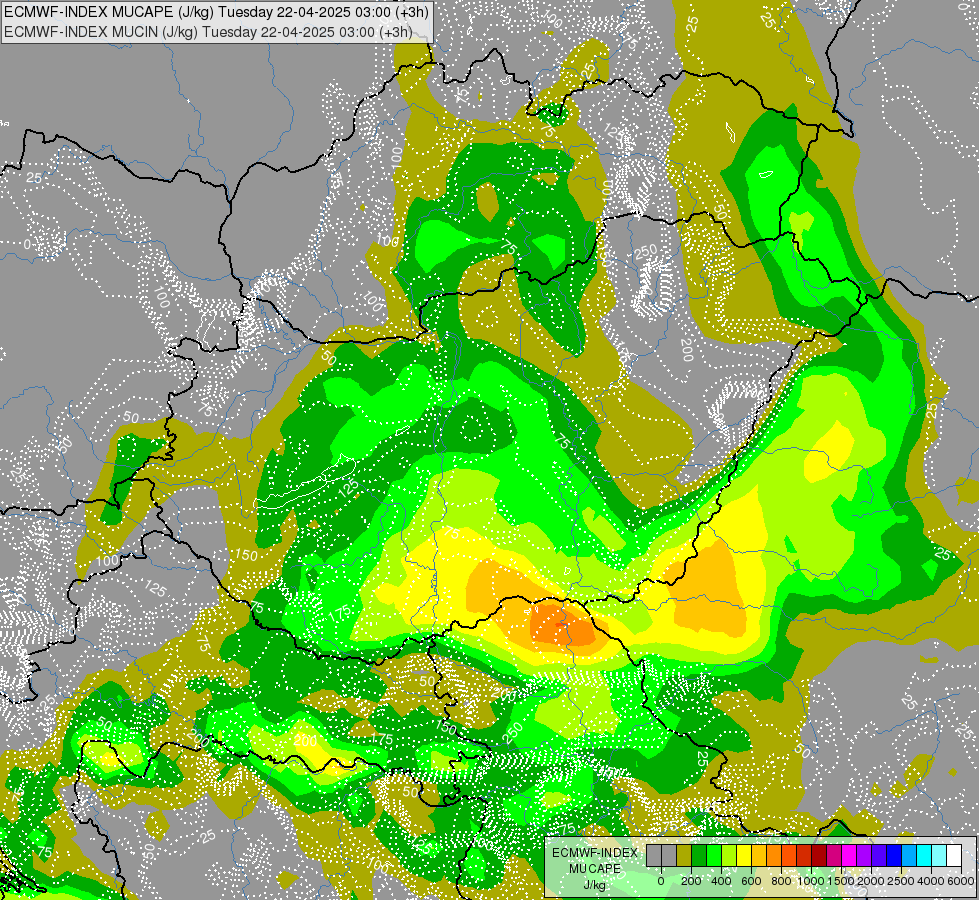Click the dark green legend swatch
979x900 pixels.
(699, 856)
